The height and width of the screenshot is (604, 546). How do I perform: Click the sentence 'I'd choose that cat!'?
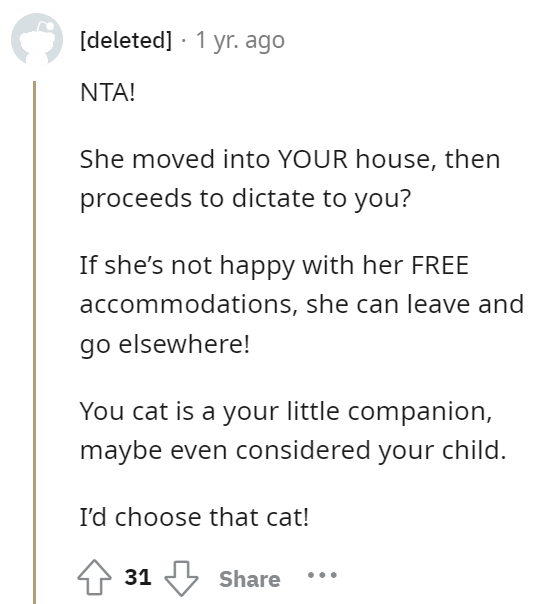(x=194, y=517)
